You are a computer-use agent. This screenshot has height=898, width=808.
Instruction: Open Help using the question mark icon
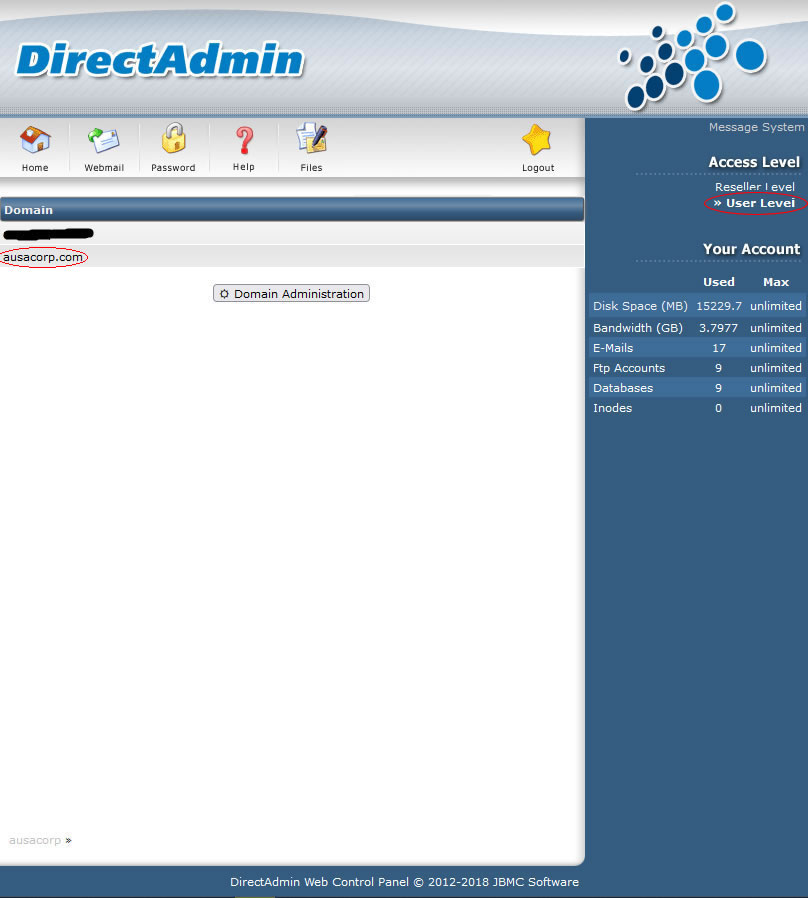point(243,141)
